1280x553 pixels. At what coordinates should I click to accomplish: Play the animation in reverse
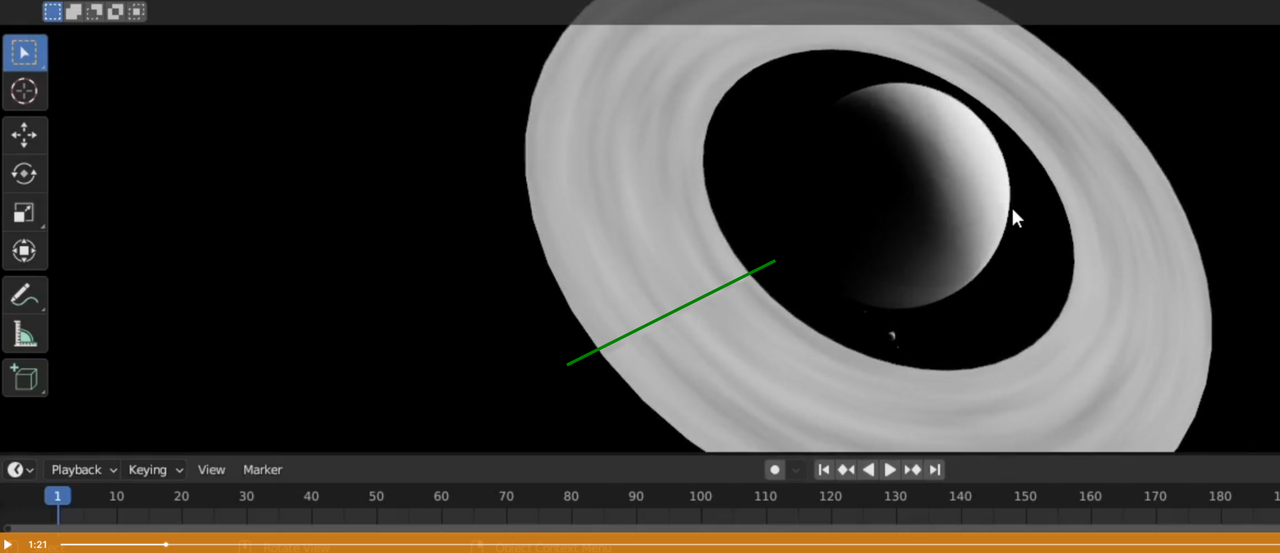868,470
